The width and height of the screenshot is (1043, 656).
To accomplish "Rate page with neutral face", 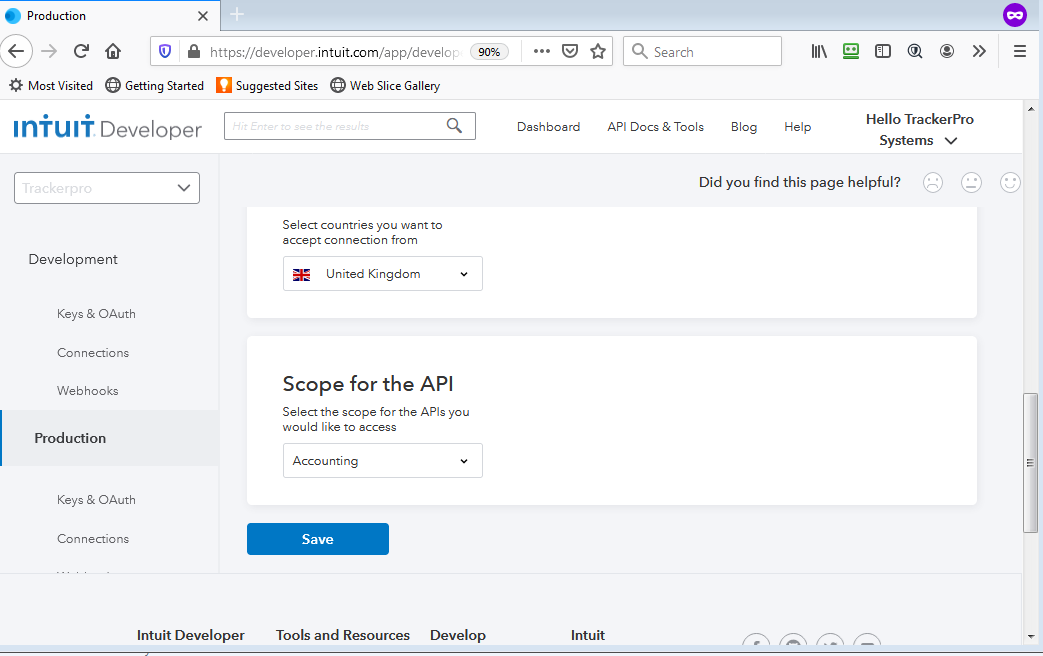I will pyautogui.click(x=971, y=182).
